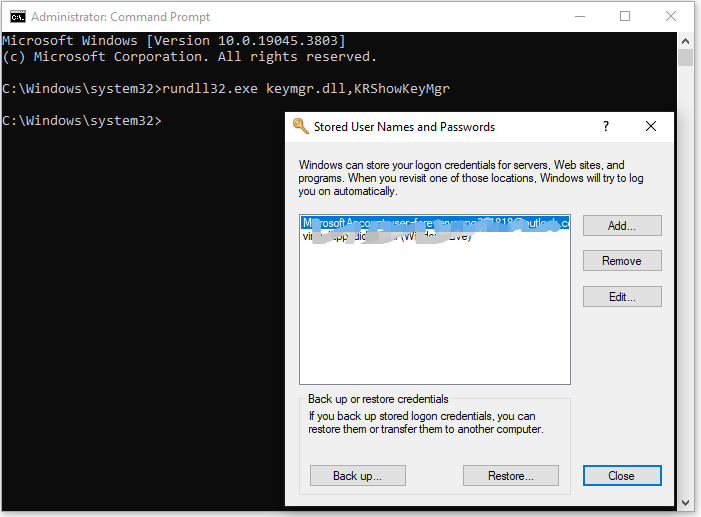Screen dimensions: 701x517
Task: Click the key icon in the dialog title bar
Action: point(300,127)
